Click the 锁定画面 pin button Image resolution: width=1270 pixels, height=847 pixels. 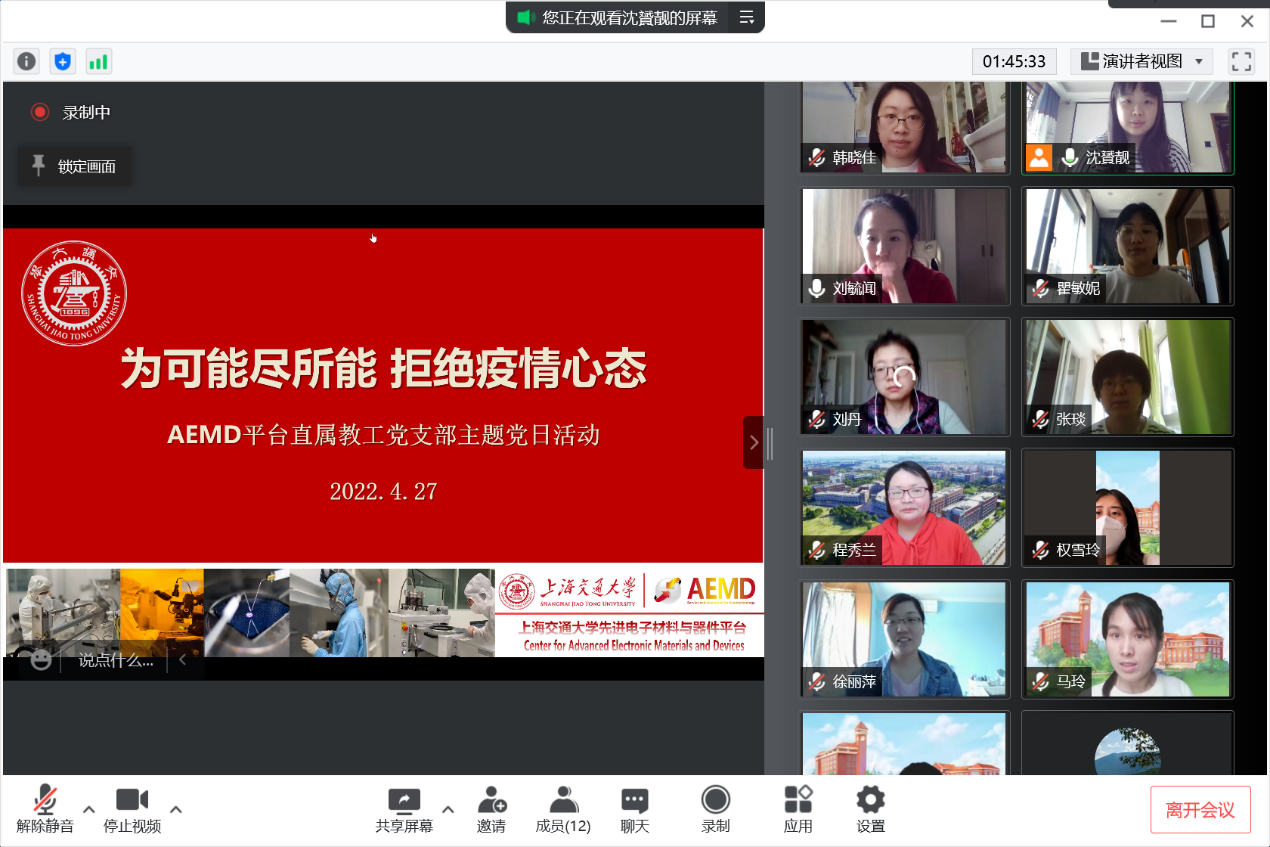click(75, 166)
